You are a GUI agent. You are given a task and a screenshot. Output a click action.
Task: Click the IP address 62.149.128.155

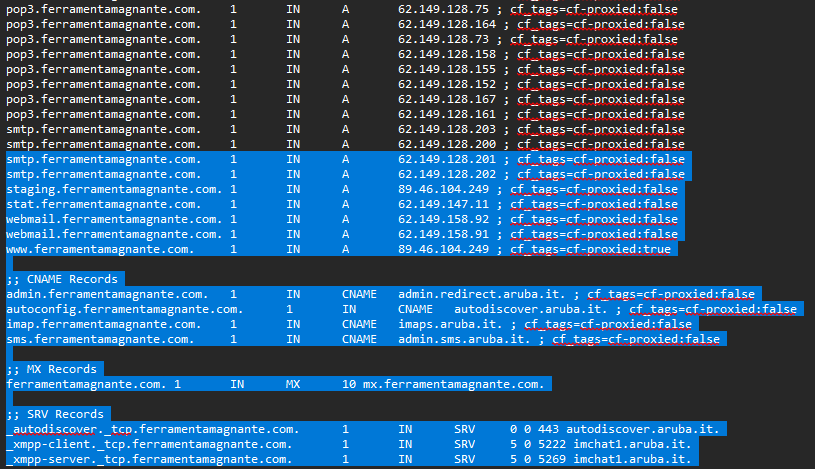447,70
